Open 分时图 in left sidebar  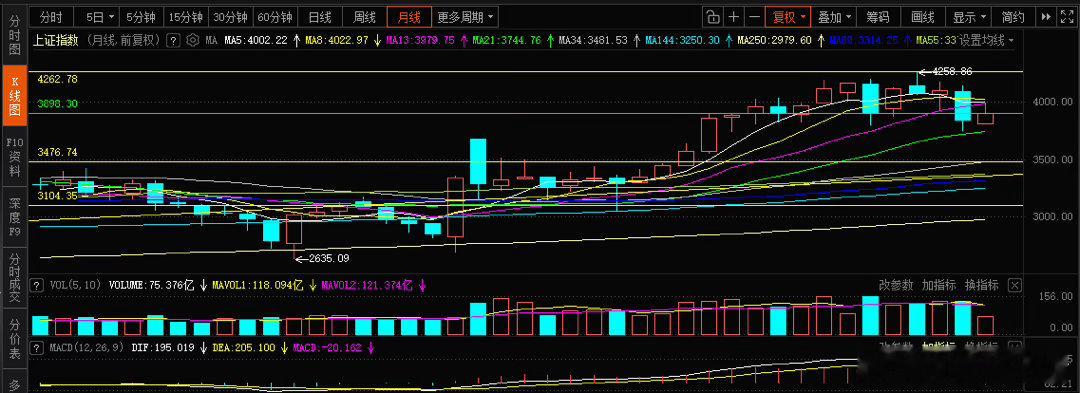13,34
